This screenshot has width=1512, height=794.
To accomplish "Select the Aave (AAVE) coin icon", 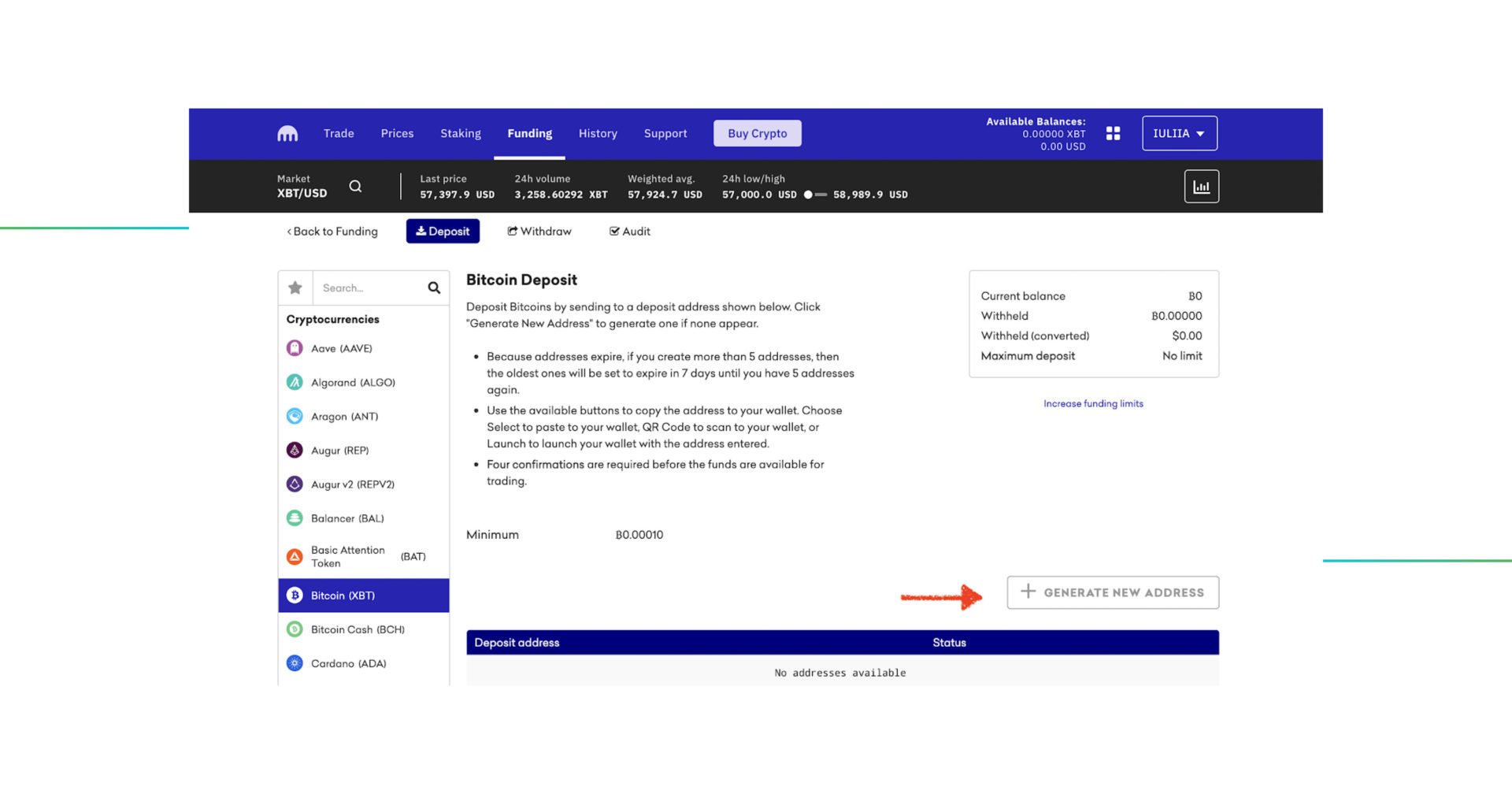I will click(295, 348).
